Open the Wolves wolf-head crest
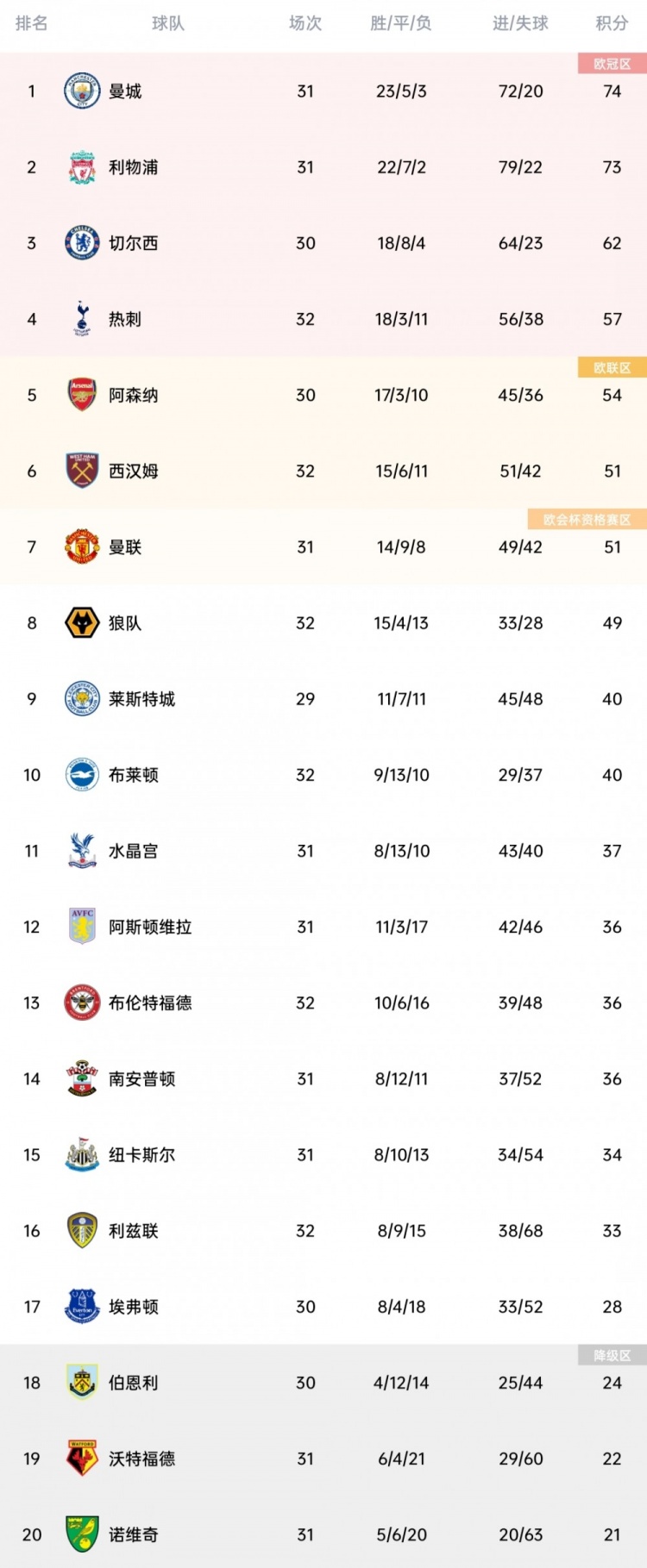The image size is (647, 1568). point(82,622)
